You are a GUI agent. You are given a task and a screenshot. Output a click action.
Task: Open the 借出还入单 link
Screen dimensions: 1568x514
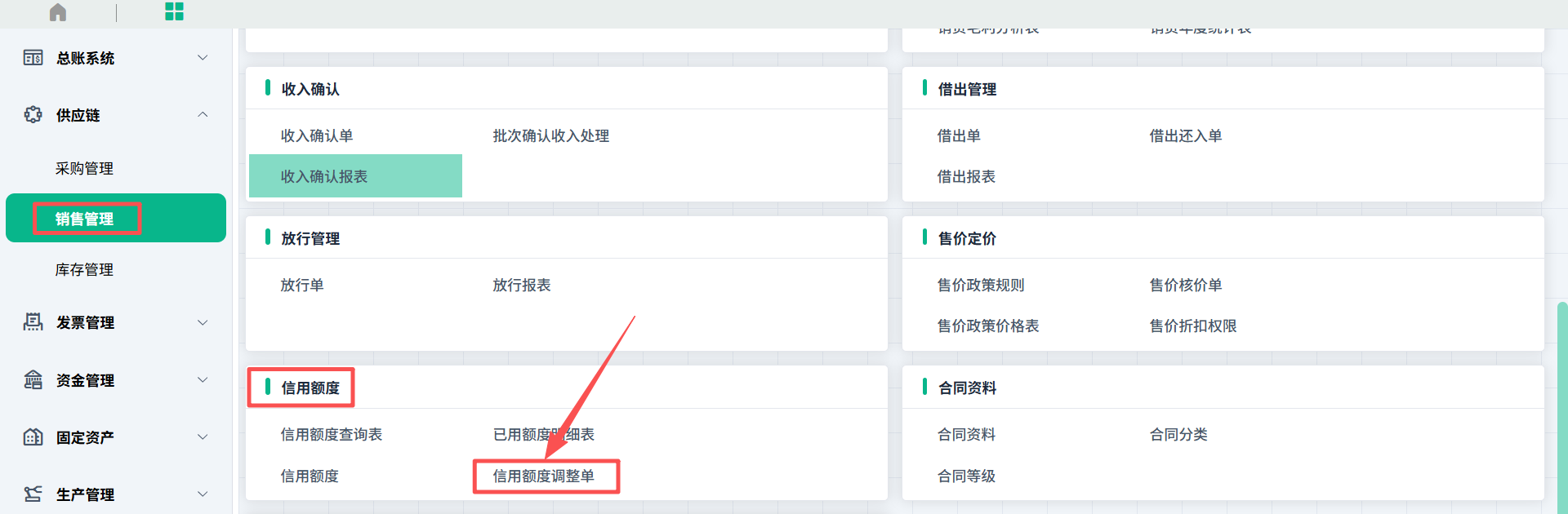[1186, 136]
